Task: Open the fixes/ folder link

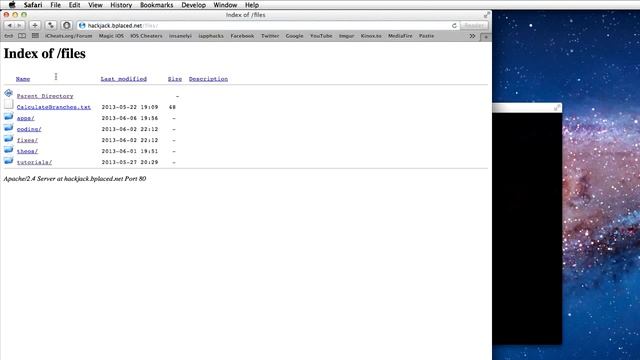Action: click(x=27, y=140)
